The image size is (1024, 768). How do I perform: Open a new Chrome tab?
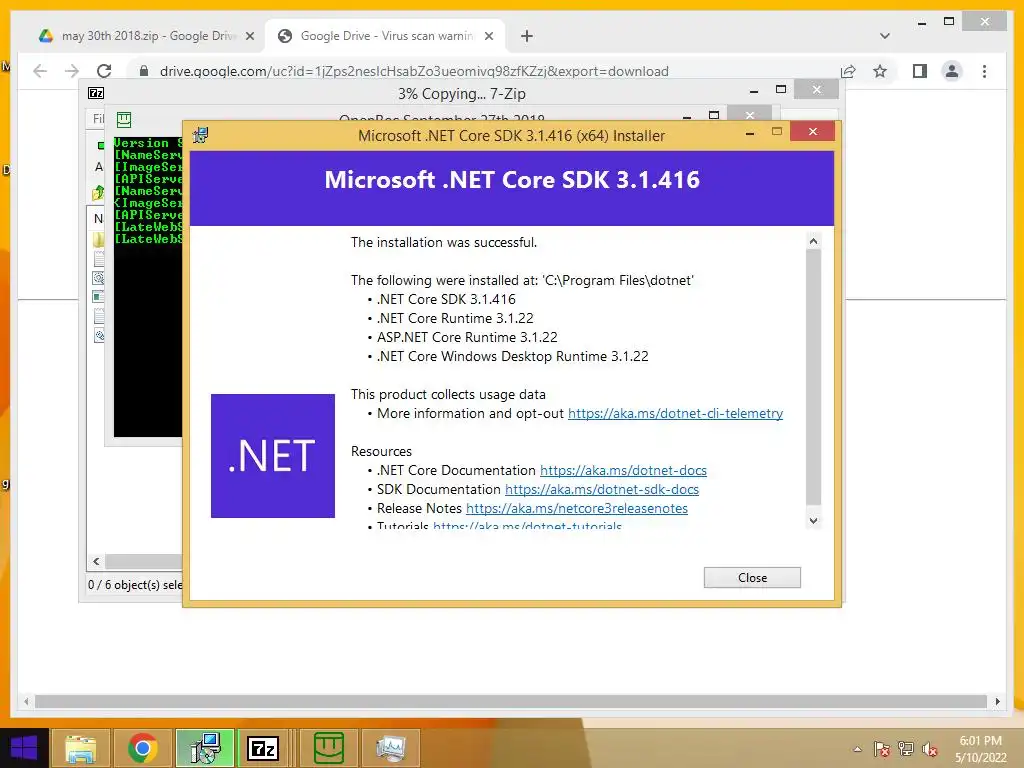(x=527, y=36)
